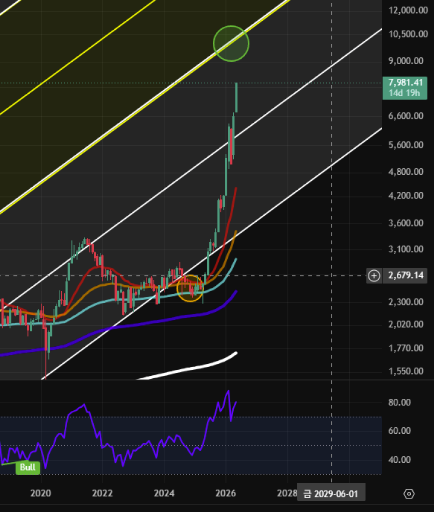This screenshot has width=434, height=512.
Task: Click the current price tag 7,981.41
Action: tap(405, 88)
